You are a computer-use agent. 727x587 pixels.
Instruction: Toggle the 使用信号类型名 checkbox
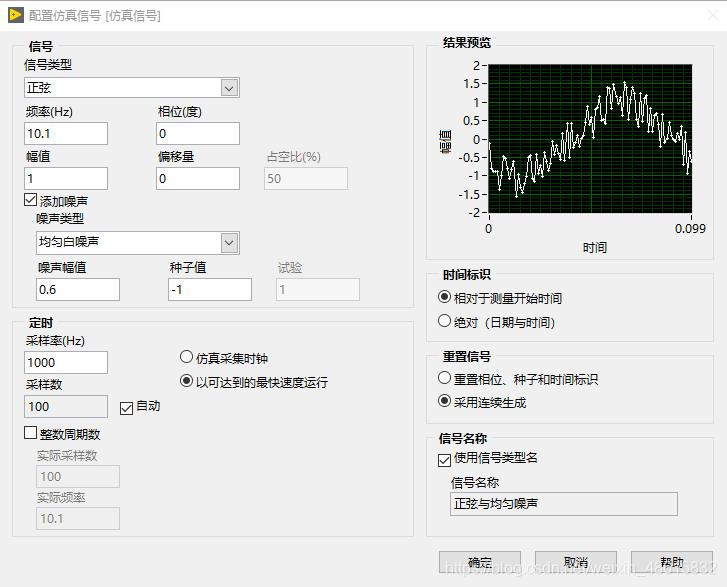click(x=444, y=460)
